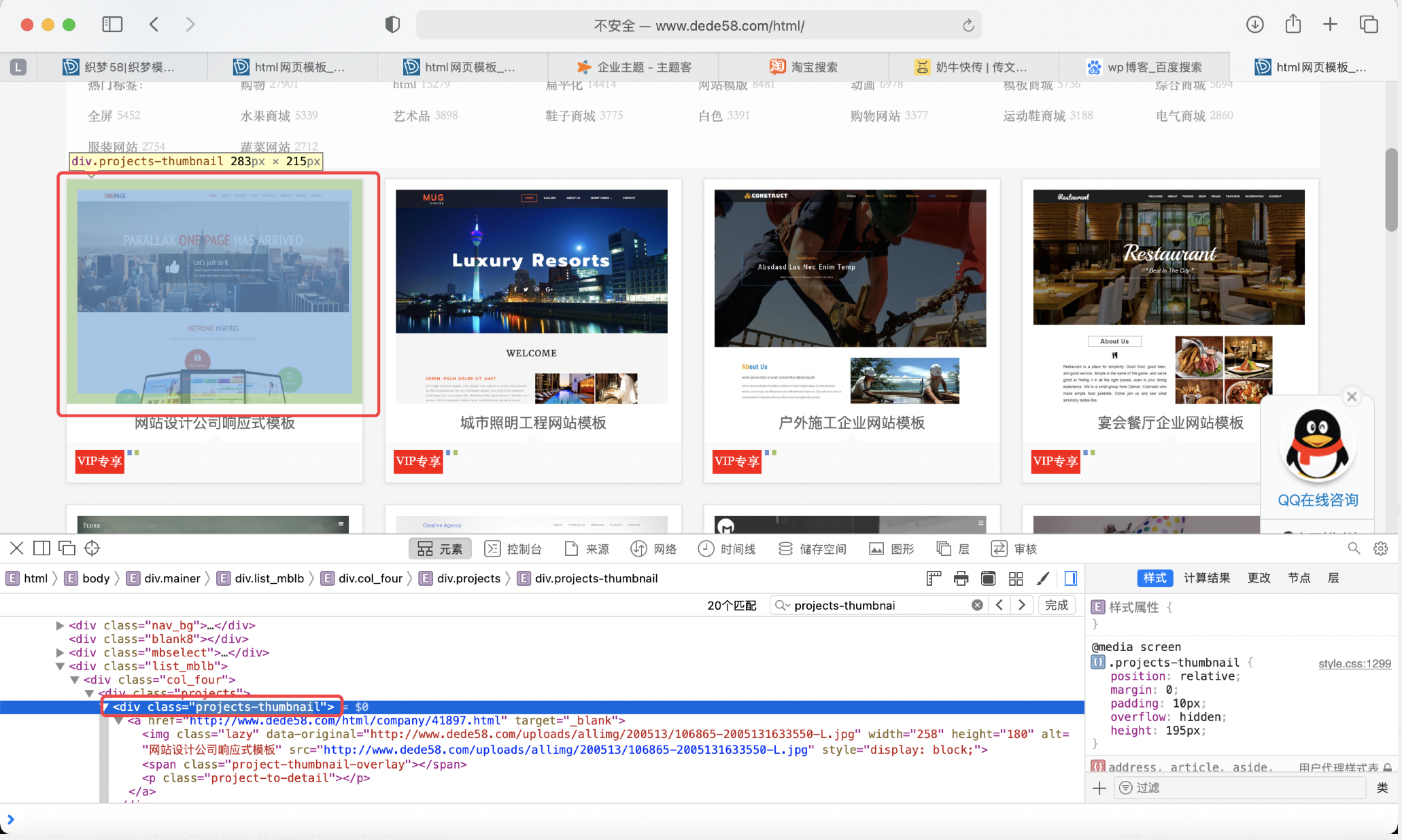The image size is (1402, 840).
Task: Open the Share menu
Action: click(1293, 24)
